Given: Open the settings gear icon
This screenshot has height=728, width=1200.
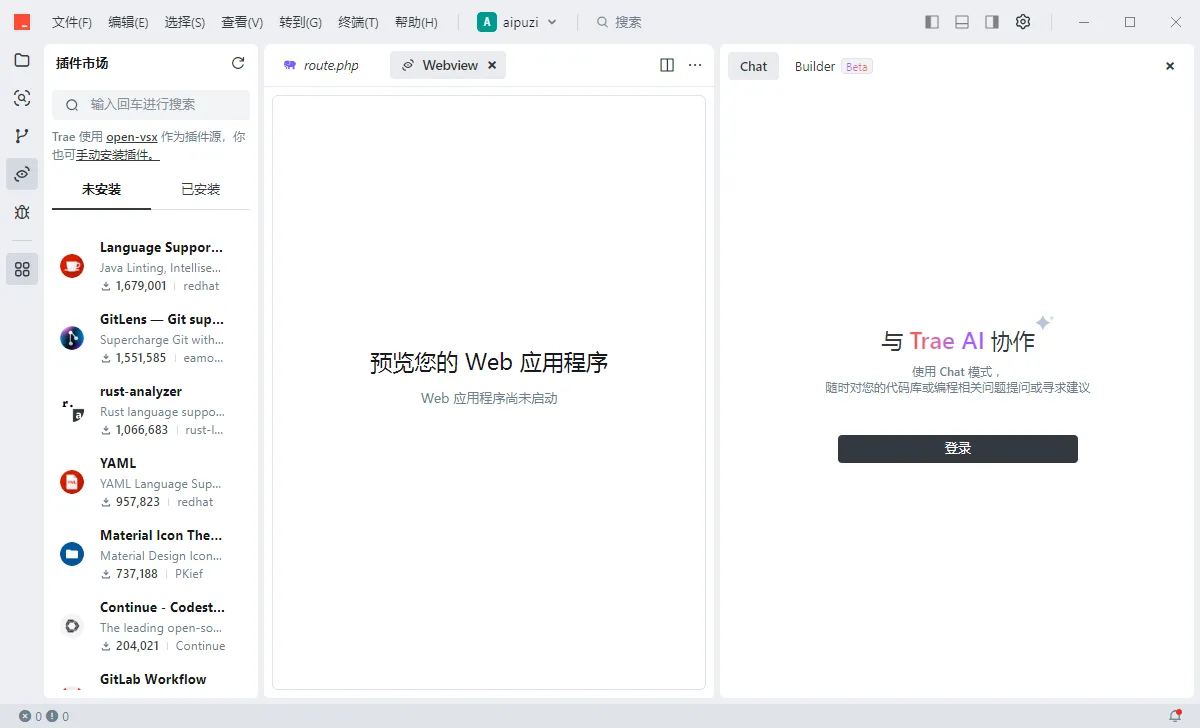Looking at the screenshot, I should (x=1023, y=22).
